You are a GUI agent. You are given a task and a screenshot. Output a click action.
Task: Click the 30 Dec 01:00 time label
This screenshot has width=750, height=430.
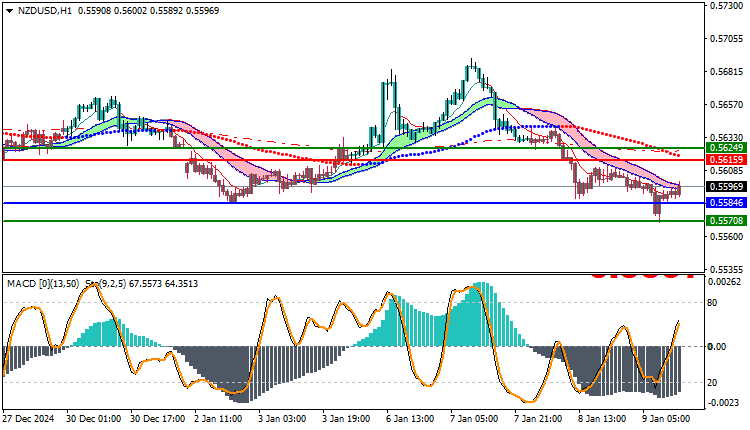tap(93, 419)
